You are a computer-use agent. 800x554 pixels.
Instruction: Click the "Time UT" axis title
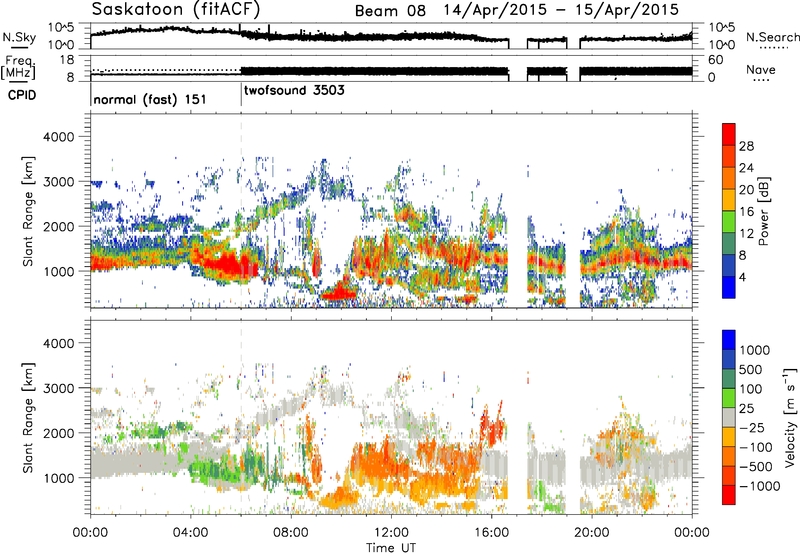[391, 548]
